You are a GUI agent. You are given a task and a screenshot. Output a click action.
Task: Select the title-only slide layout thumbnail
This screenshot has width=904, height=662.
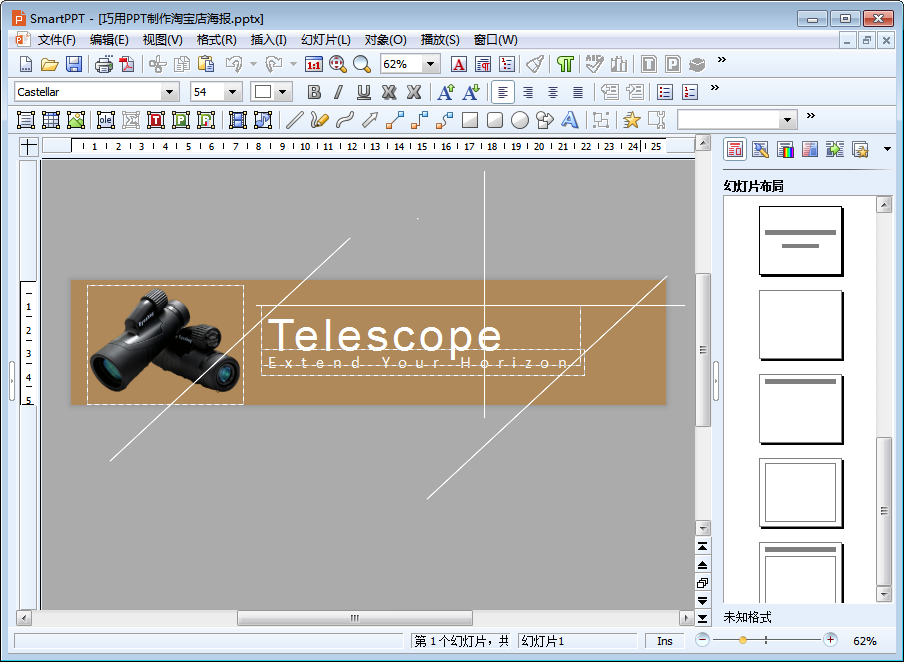point(800,409)
